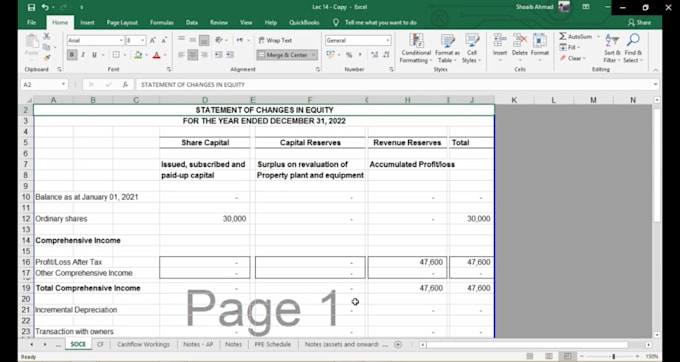This screenshot has width=680, height=362.
Task: Bottom align cell text
Action: click(204, 40)
